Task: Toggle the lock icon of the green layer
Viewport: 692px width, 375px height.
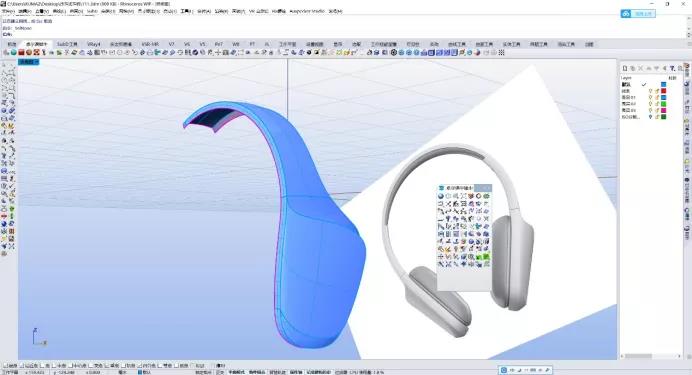Action: click(657, 104)
